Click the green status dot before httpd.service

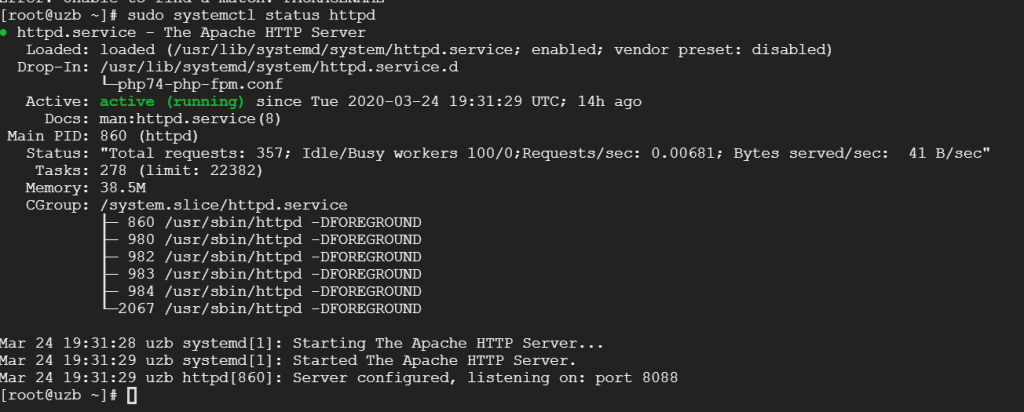click(x=6, y=32)
